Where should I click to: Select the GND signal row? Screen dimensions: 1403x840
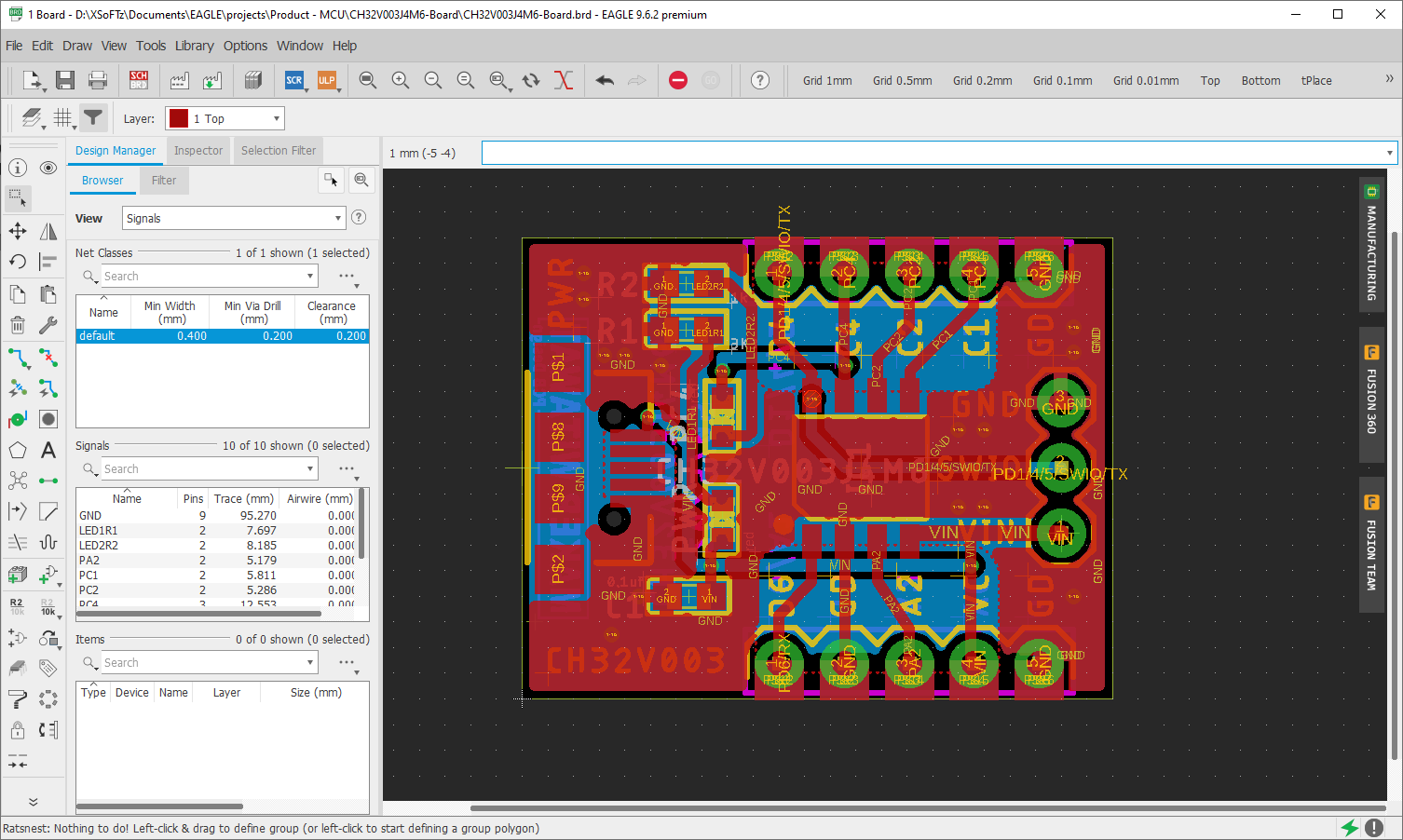coord(216,515)
